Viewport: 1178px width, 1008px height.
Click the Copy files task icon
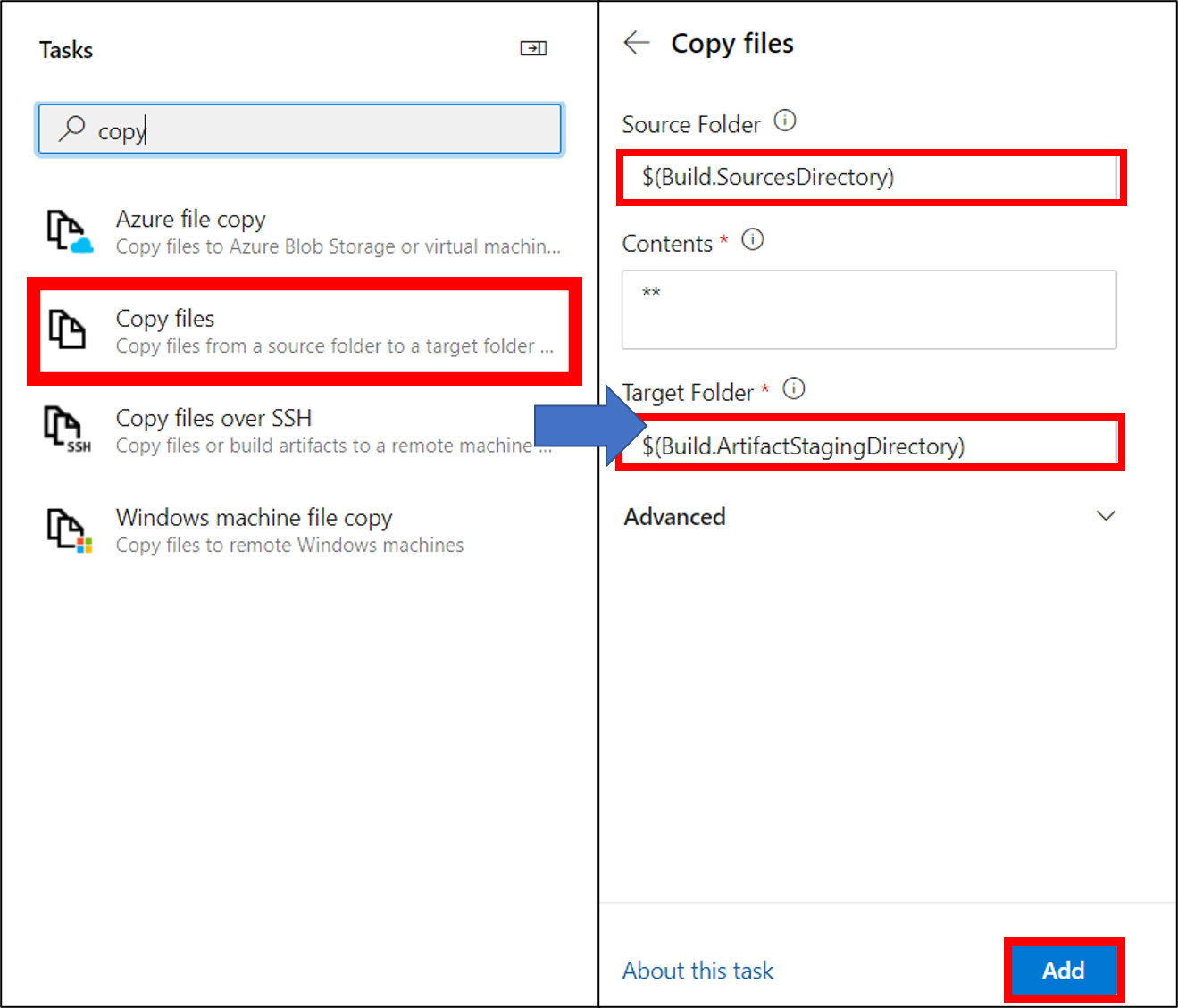point(67,329)
